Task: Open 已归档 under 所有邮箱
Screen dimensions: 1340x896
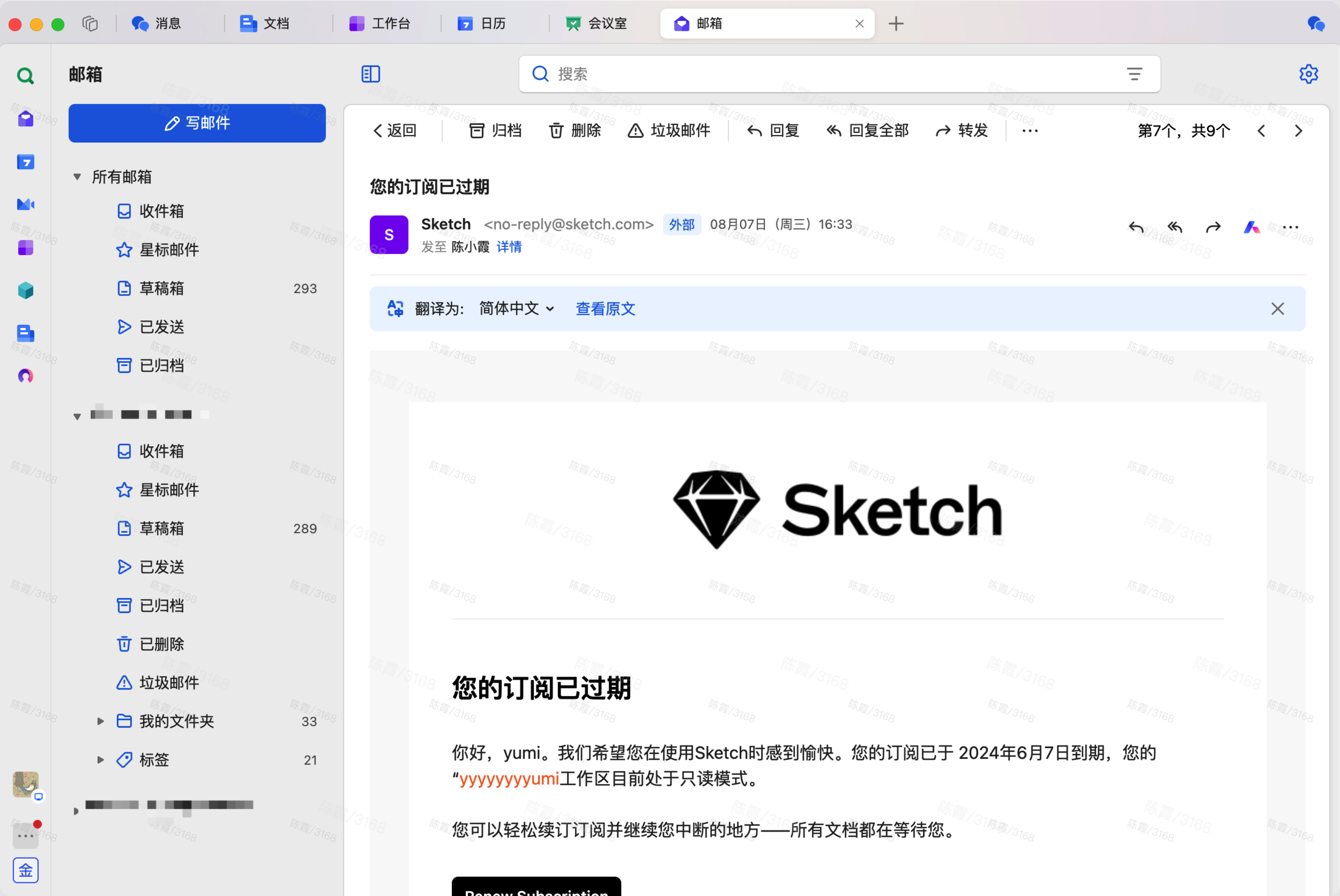Action: click(x=197, y=366)
